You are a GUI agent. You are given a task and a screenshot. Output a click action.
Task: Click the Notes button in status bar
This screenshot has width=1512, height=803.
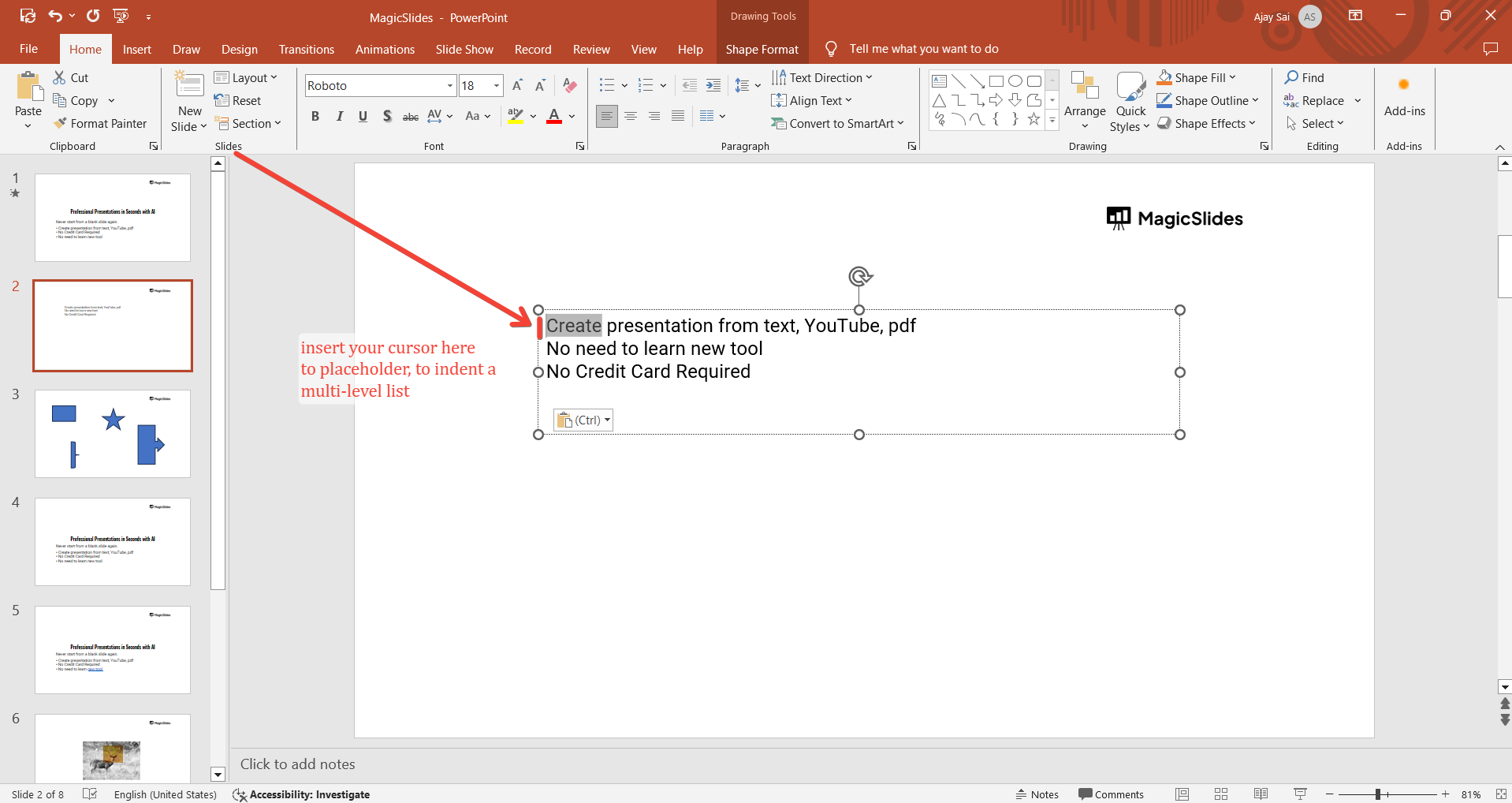pos(1037,794)
